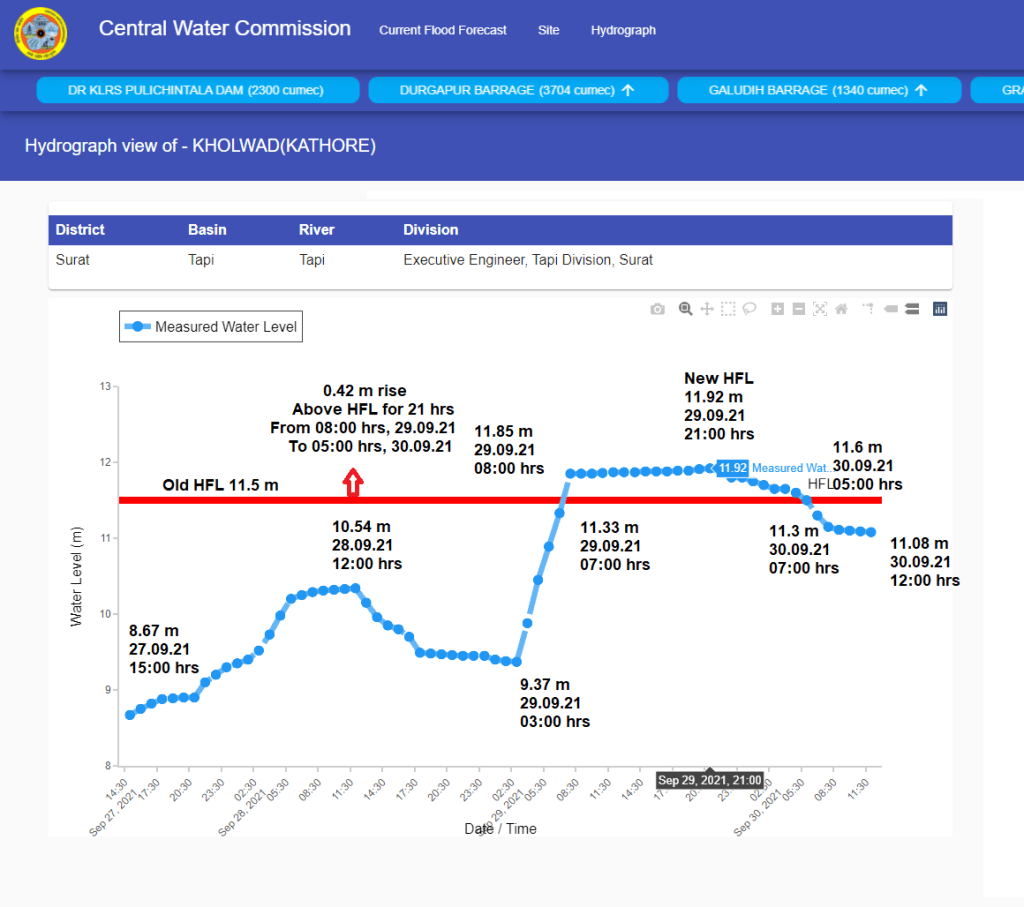This screenshot has width=1024, height=907.
Task: Open the Plotly logo link icon
Action: point(940,309)
